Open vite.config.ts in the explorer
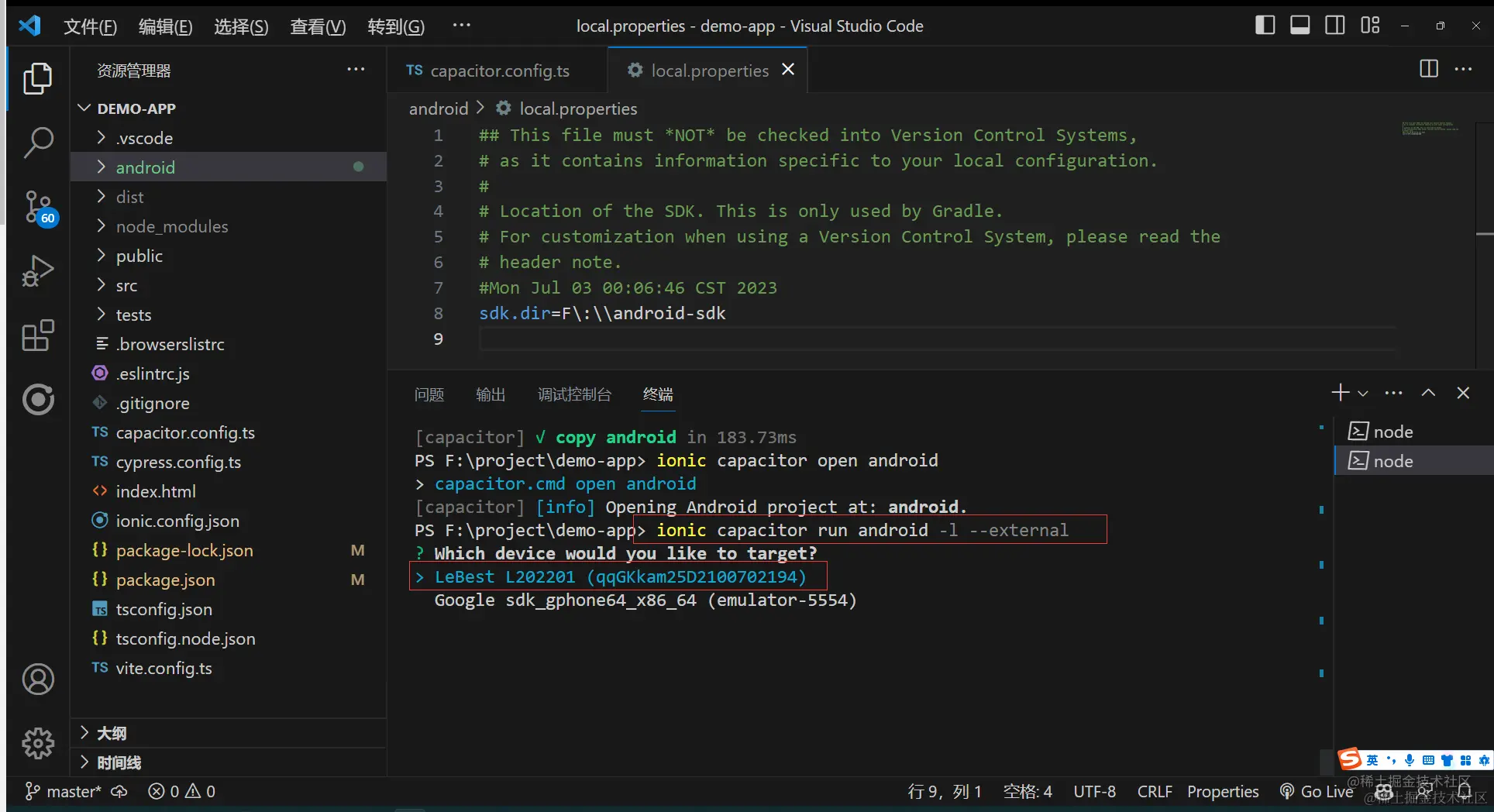 pyautogui.click(x=229, y=668)
